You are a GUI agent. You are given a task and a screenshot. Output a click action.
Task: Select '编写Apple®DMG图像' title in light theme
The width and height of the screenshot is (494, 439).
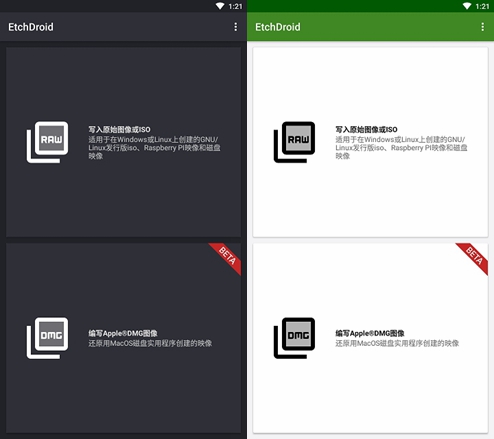[x=370, y=333]
